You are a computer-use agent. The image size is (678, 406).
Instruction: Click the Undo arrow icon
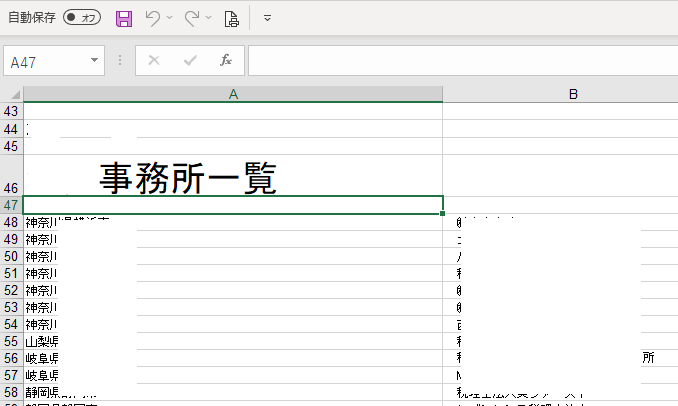153,18
